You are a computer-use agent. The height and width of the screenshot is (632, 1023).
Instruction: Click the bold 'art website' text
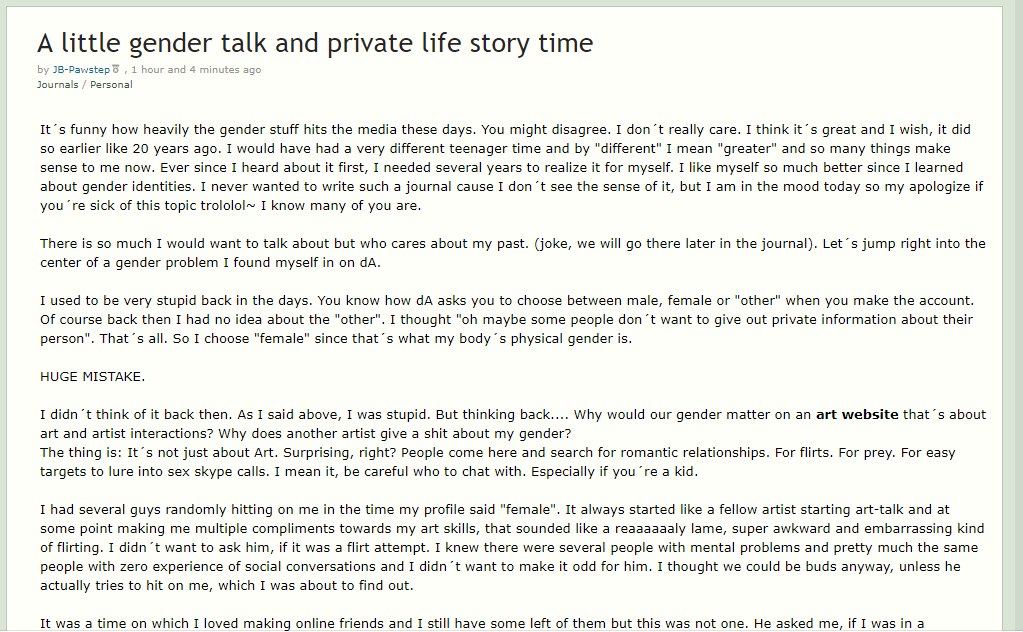857,415
